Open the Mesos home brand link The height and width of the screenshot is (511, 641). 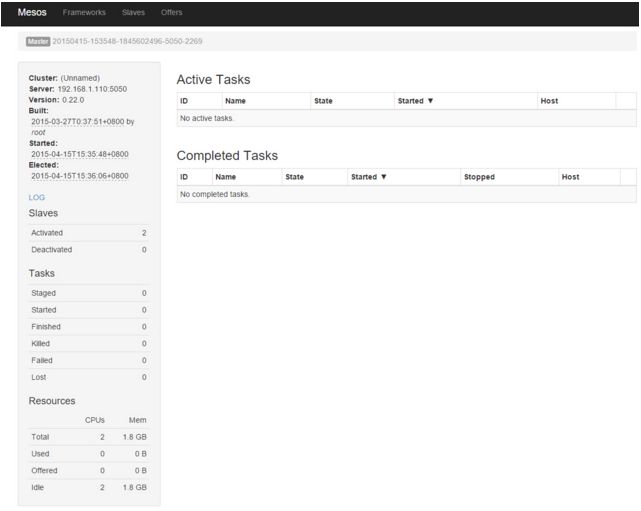[32, 12]
